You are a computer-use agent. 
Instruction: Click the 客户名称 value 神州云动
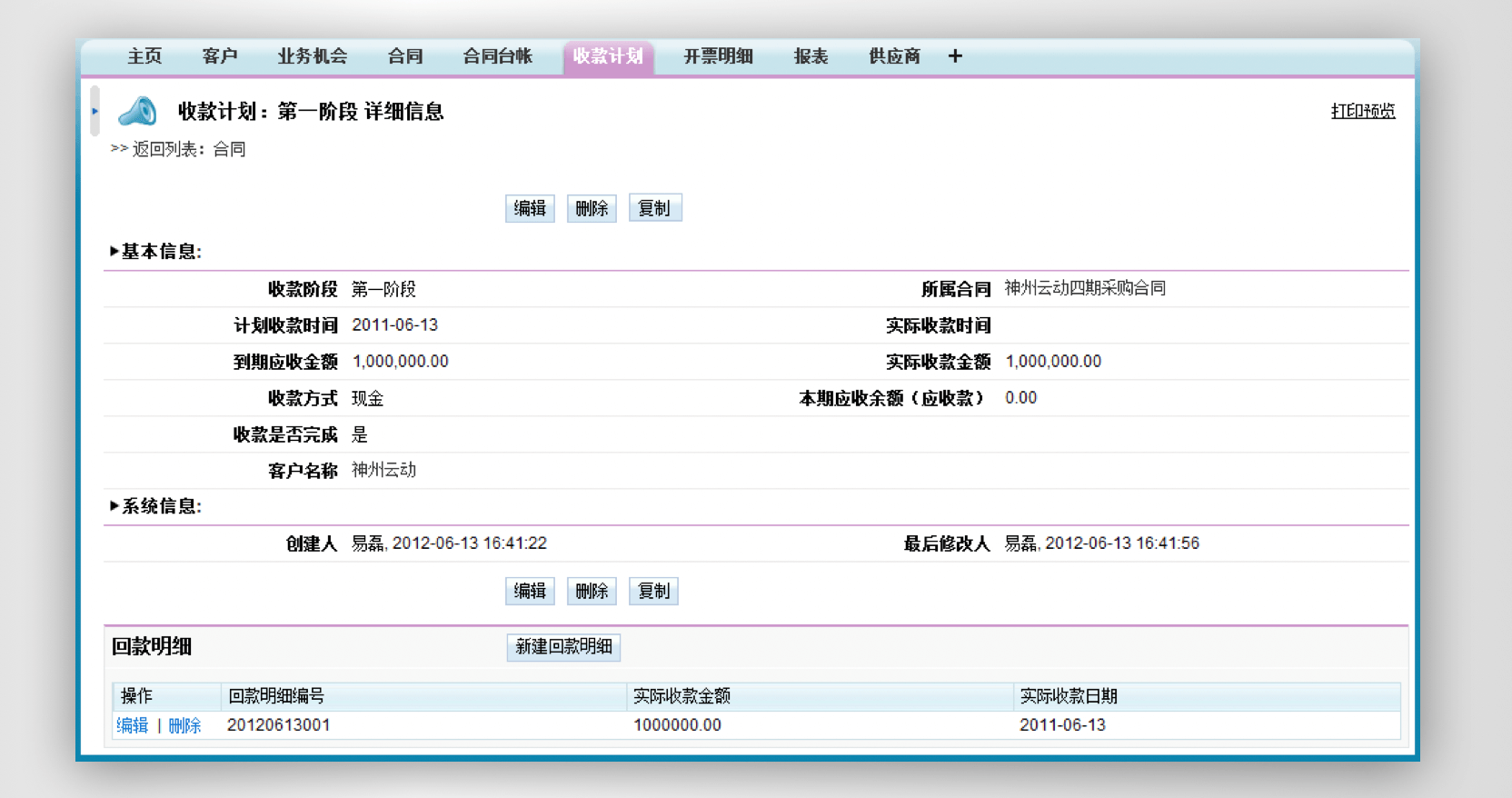click(383, 470)
